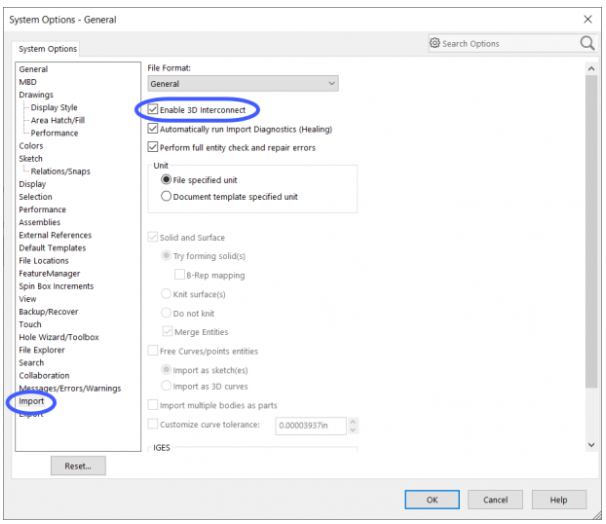Select Knit surface(s) option

tap(166, 294)
